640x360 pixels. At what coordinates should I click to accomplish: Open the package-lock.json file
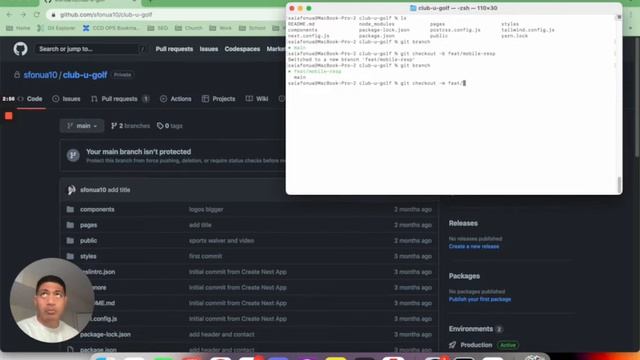click(105, 334)
